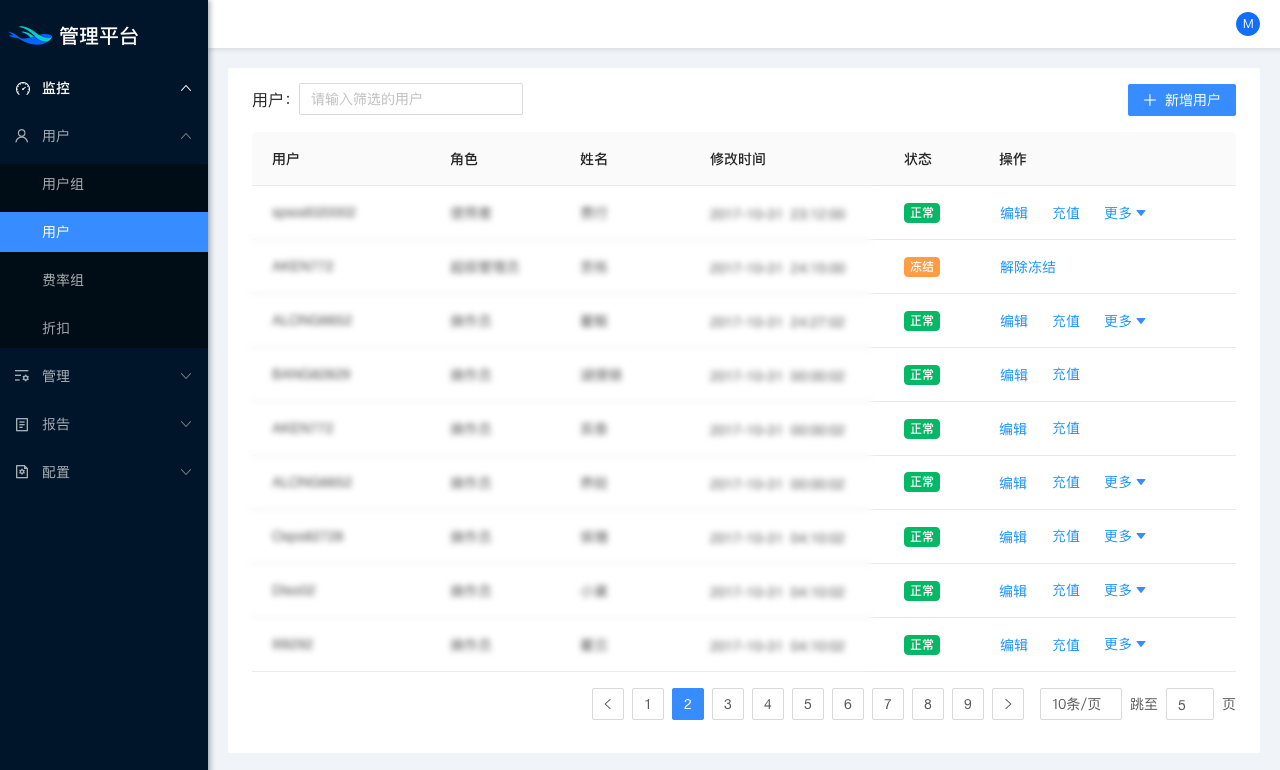Open the 10条/页 page size selector

(x=1080, y=704)
